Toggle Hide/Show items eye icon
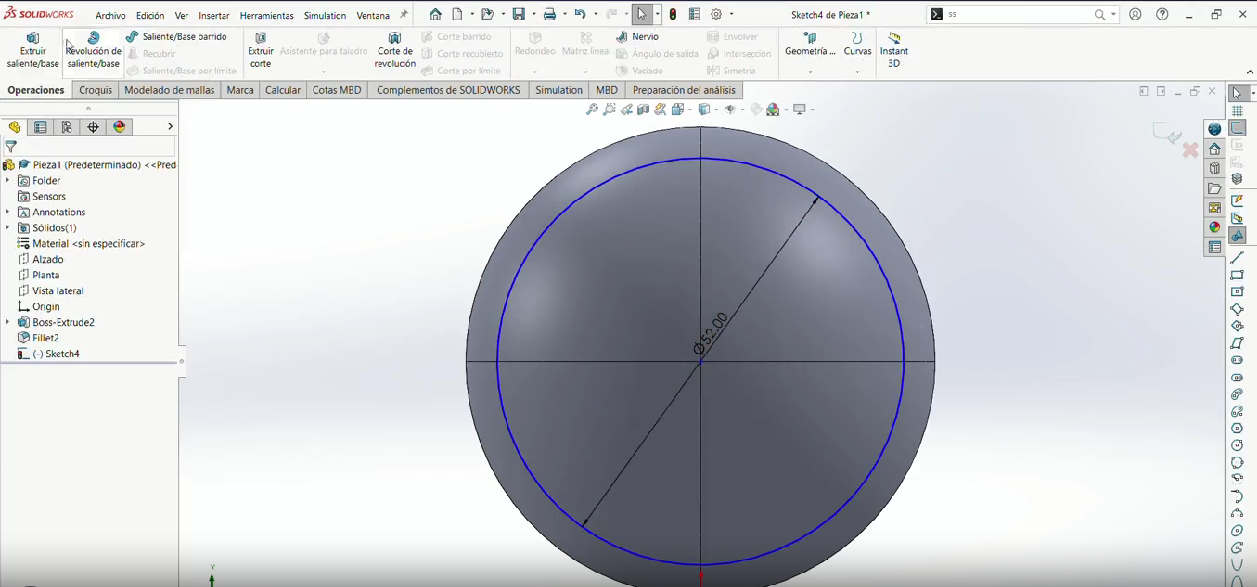Image resolution: width=1257 pixels, height=587 pixels. 731,109
